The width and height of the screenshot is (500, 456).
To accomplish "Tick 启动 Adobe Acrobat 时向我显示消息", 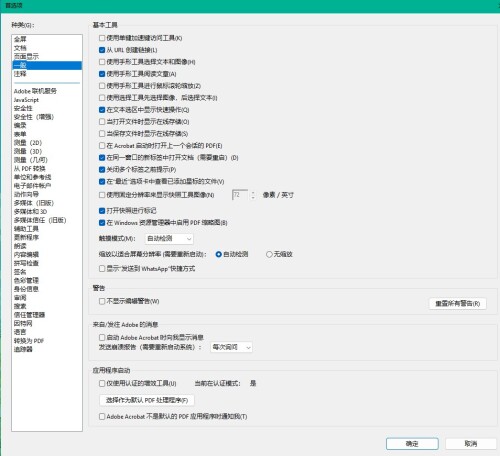I will 102,338.
